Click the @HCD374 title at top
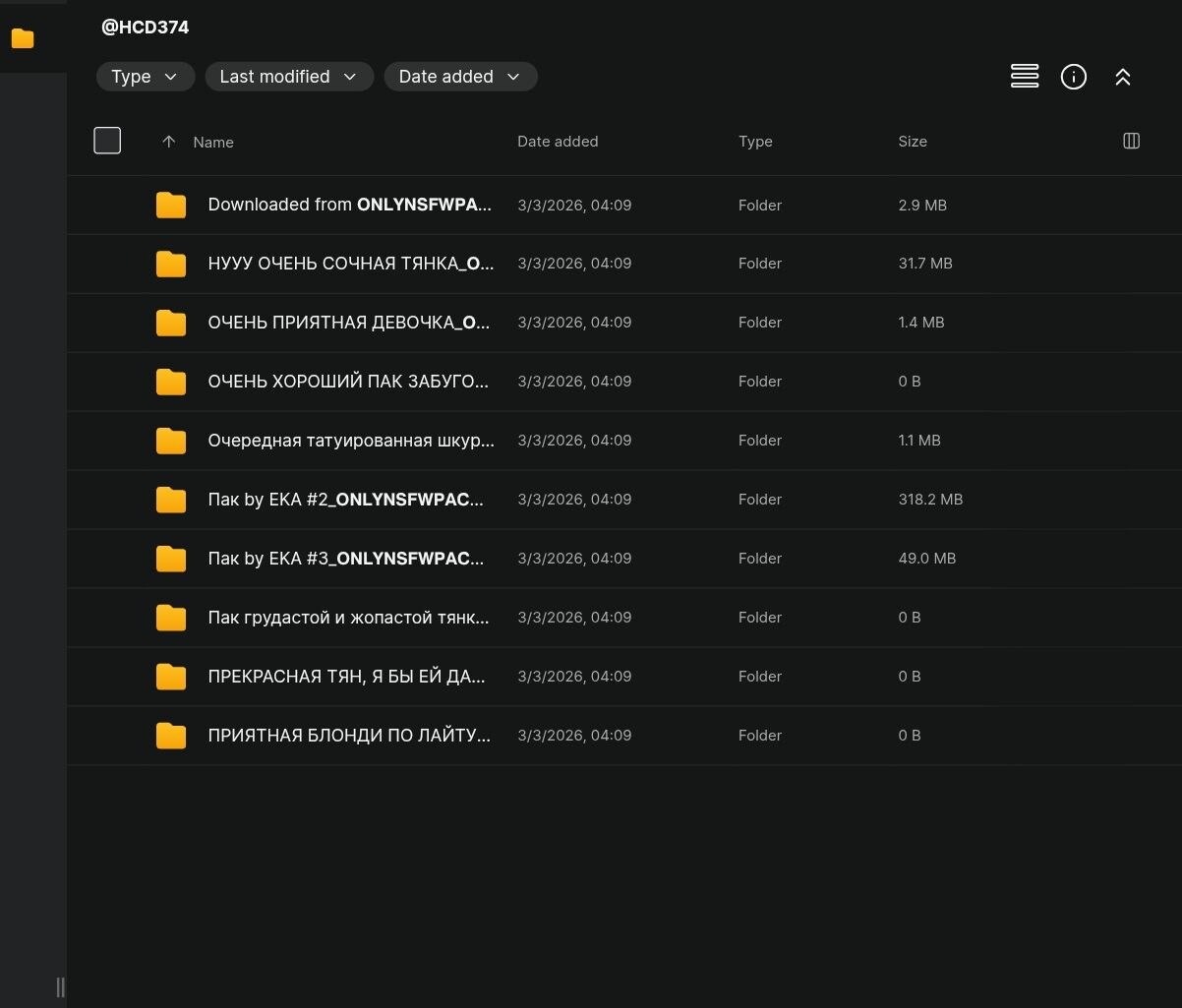1182x1008 pixels. point(145,28)
